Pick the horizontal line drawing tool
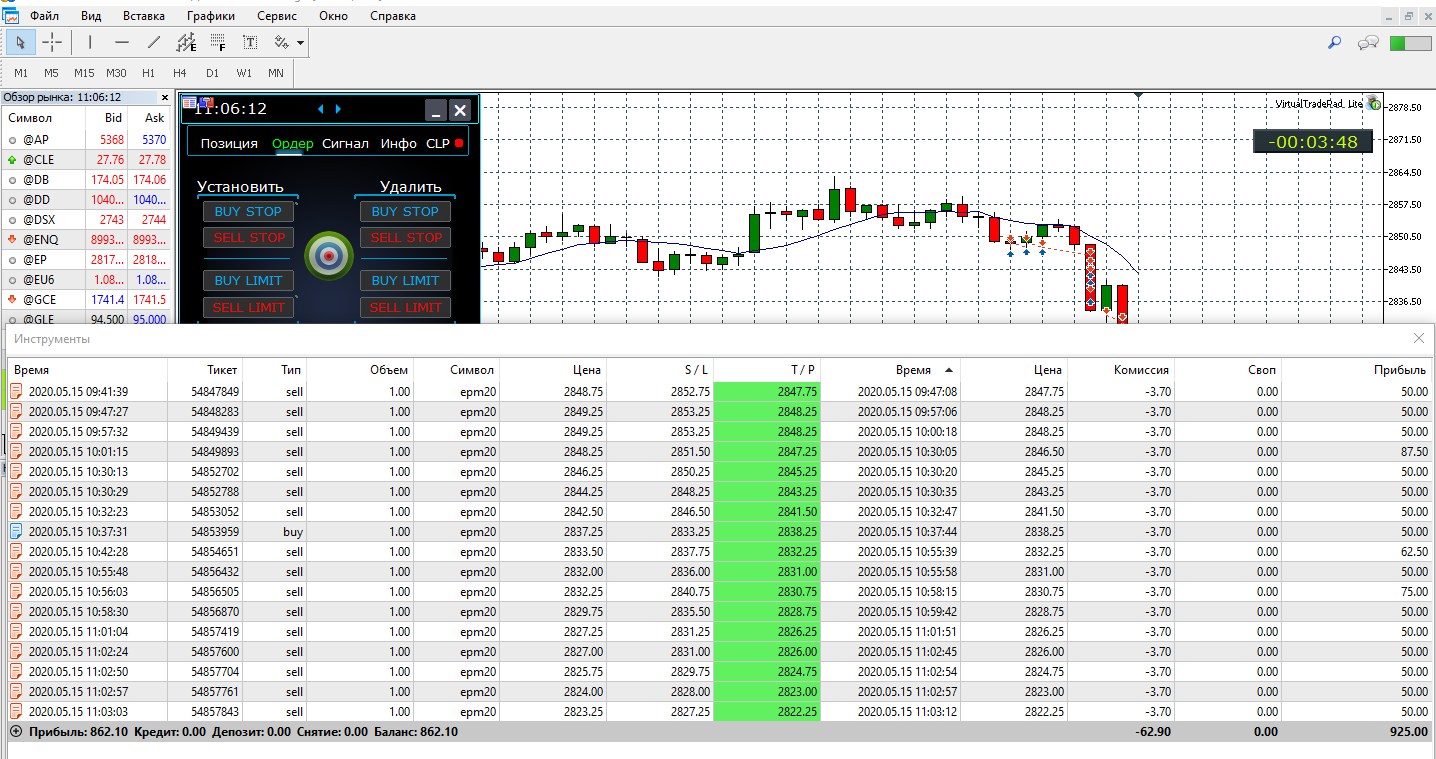This screenshot has height=759, width=1436. [x=122, y=42]
